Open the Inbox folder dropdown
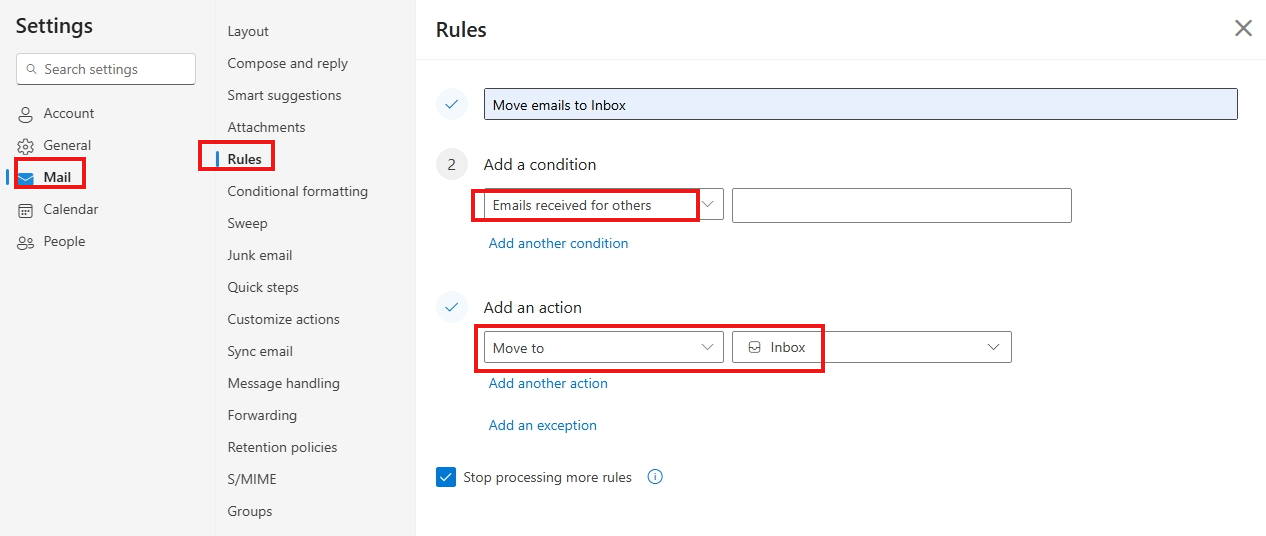This screenshot has width=1266, height=536. point(872,347)
